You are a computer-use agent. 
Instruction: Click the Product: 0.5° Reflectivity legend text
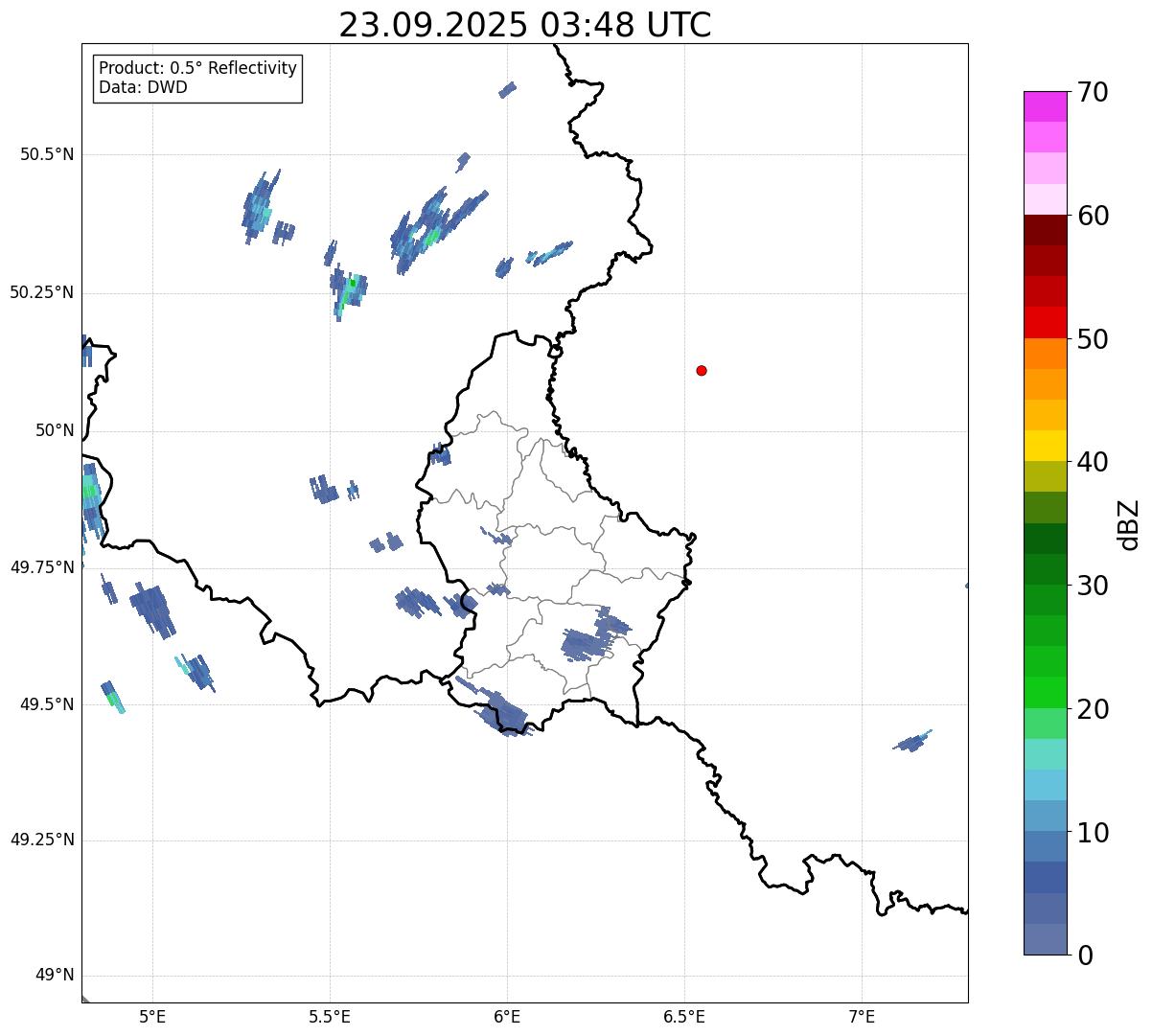pyautogui.click(x=197, y=68)
